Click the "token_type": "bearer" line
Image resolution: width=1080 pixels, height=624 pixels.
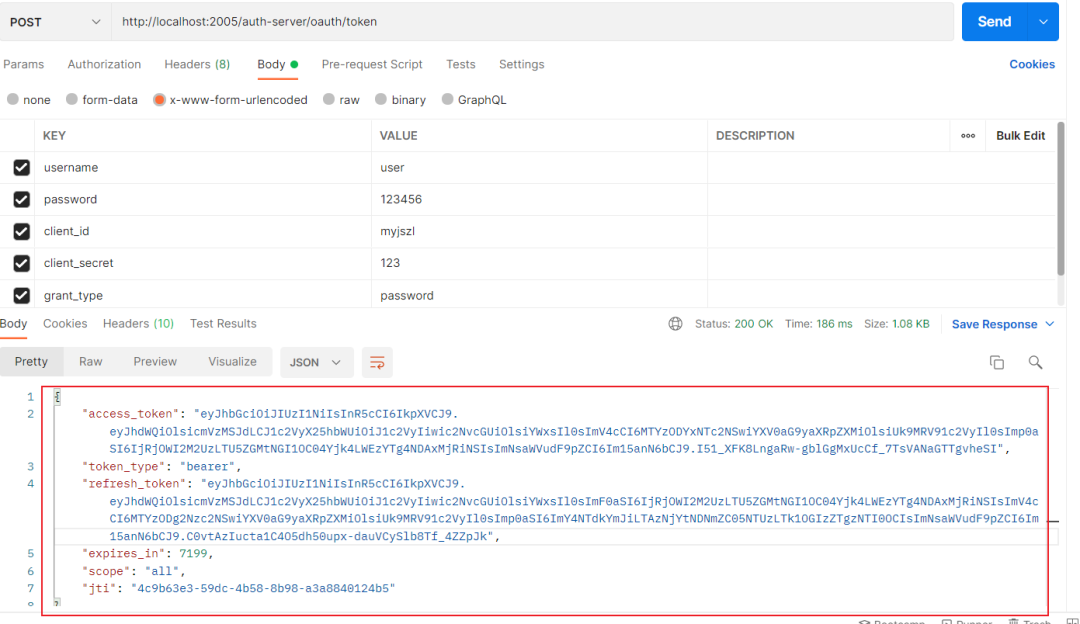click(x=161, y=466)
